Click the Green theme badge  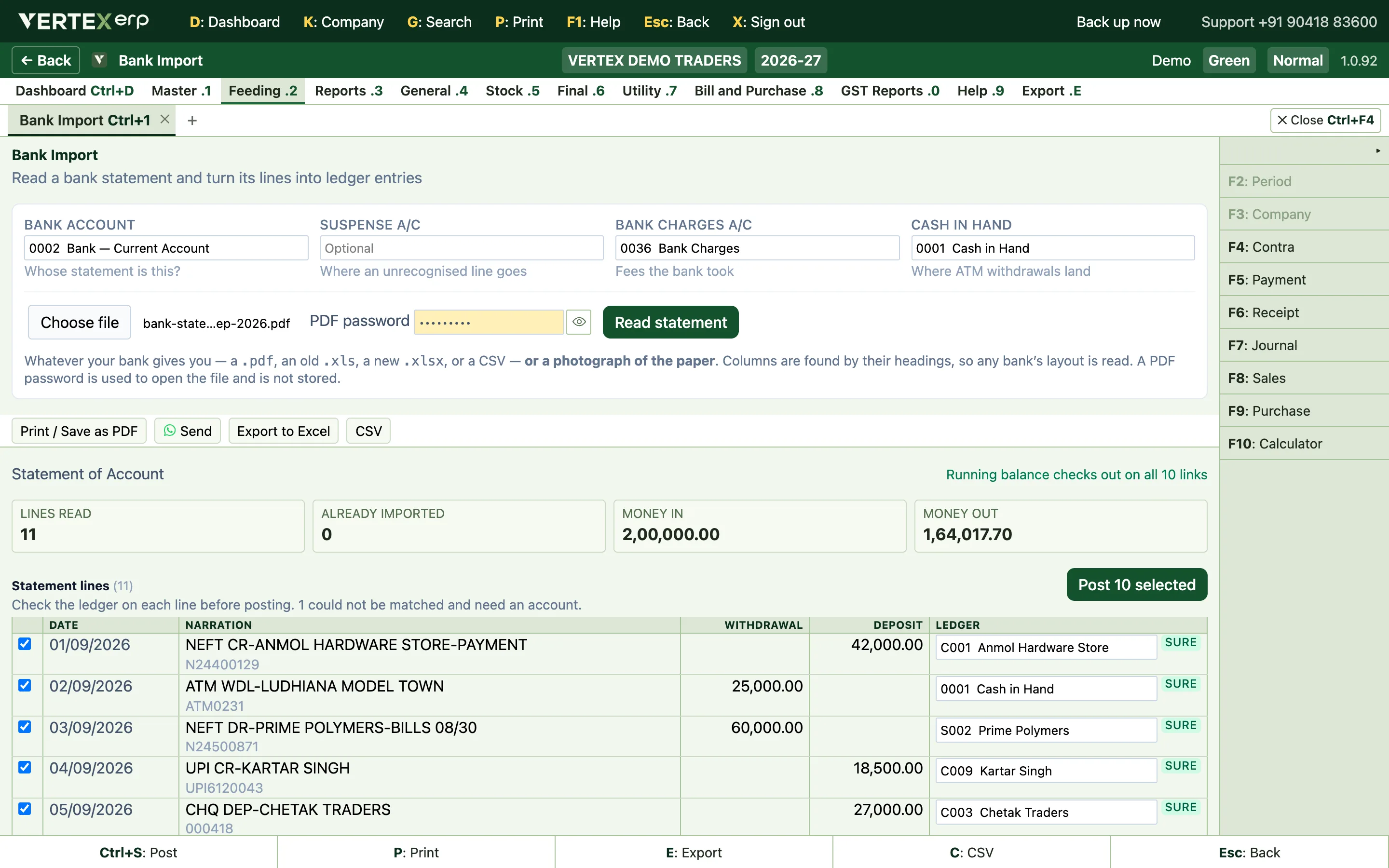(1229, 60)
